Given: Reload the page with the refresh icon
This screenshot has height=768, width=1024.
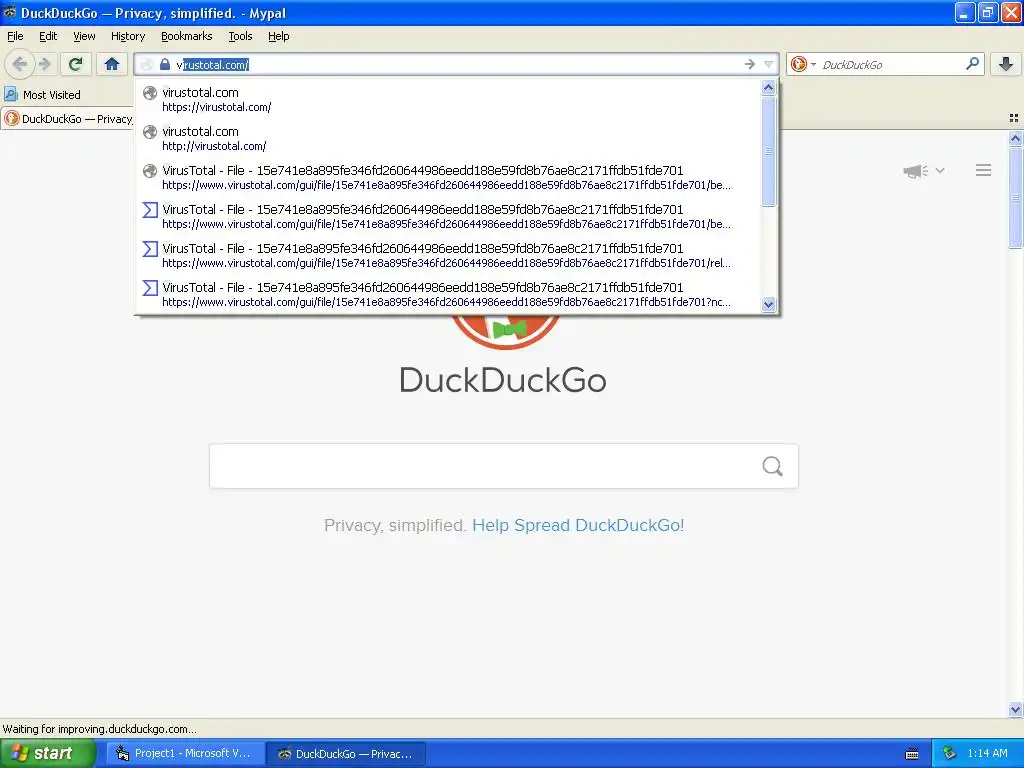Looking at the screenshot, I should (75, 64).
